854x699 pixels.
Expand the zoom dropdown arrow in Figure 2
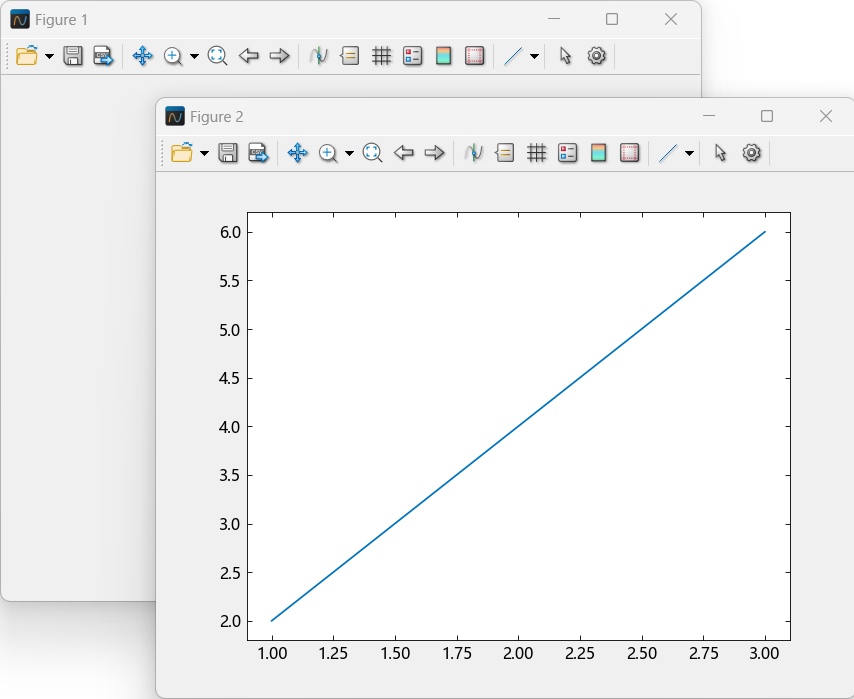coord(349,153)
